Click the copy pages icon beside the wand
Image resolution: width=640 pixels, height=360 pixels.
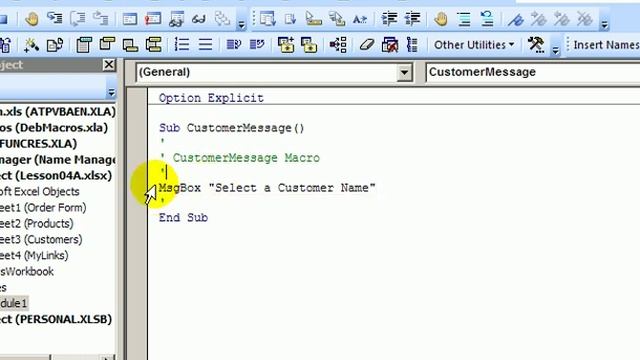point(55,44)
